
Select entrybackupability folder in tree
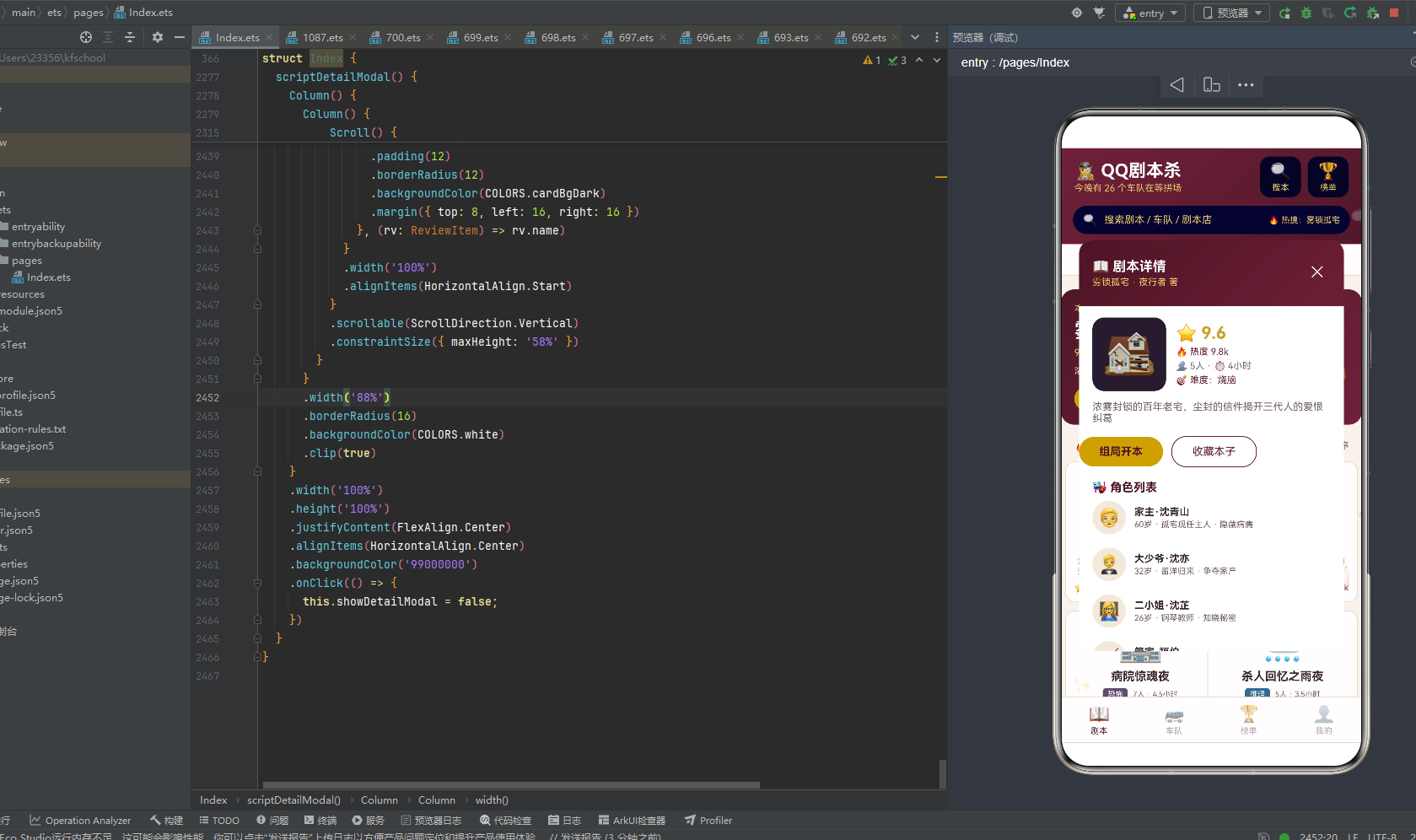point(56,243)
